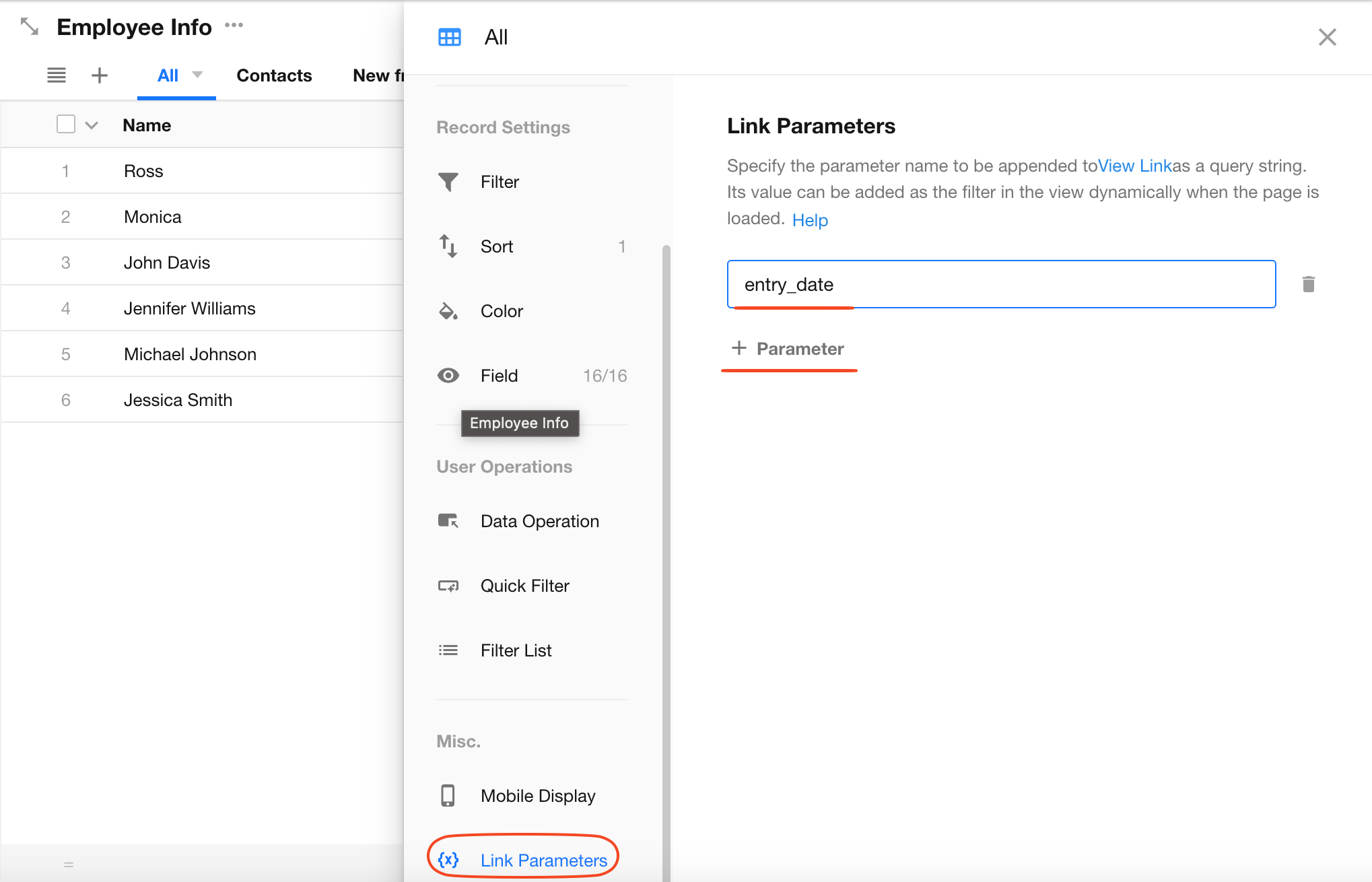Image resolution: width=1372 pixels, height=882 pixels.
Task: Open Color settings with paint bucket
Action: [501, 311]
